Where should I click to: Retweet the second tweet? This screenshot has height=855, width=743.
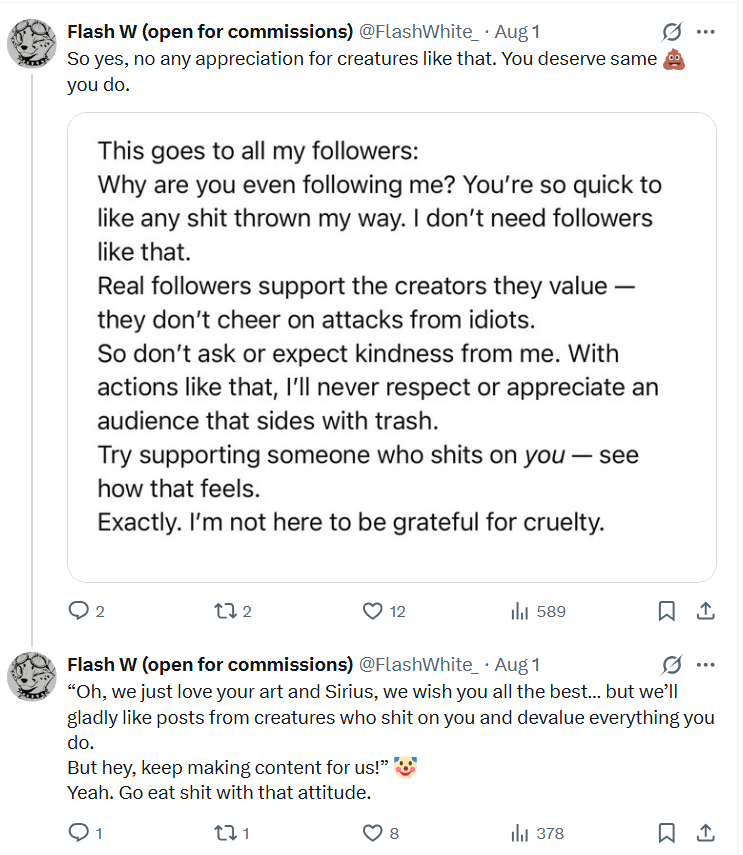225,832
